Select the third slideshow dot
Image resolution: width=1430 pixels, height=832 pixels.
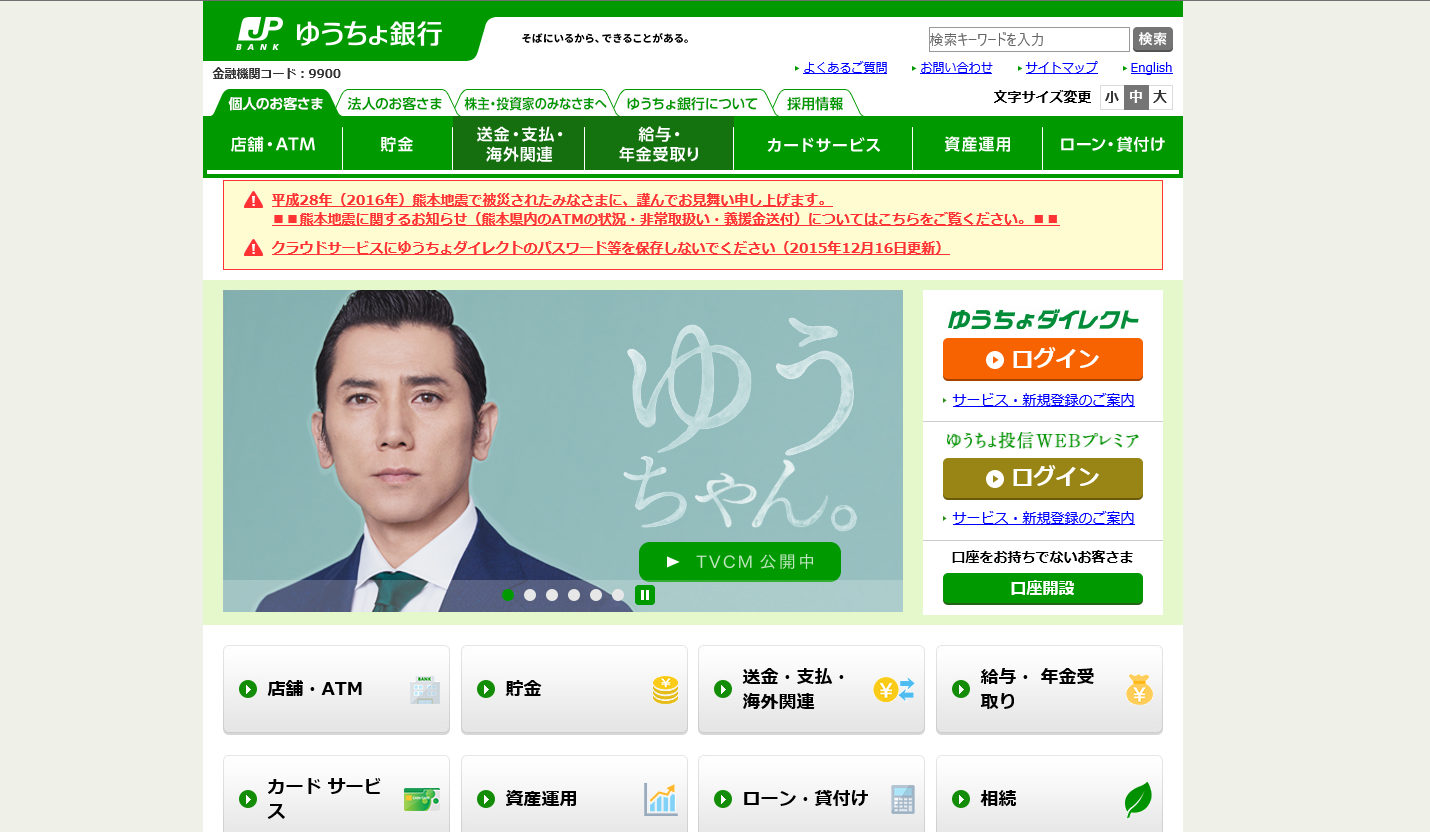552,595
